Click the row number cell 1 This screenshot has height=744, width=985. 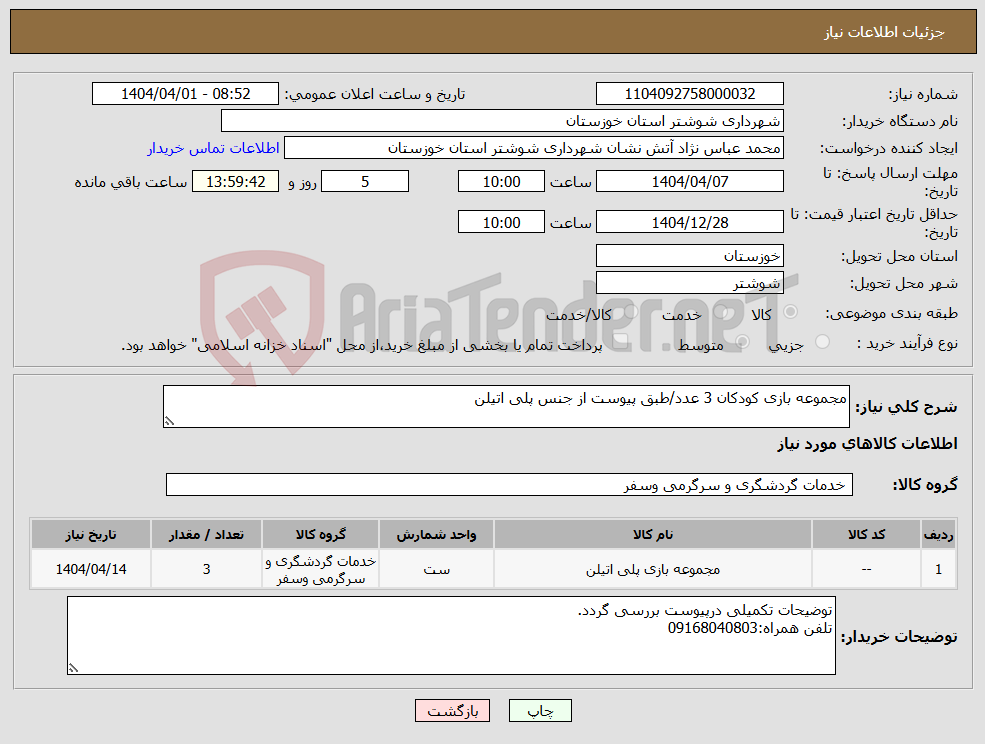coord(939,569)
